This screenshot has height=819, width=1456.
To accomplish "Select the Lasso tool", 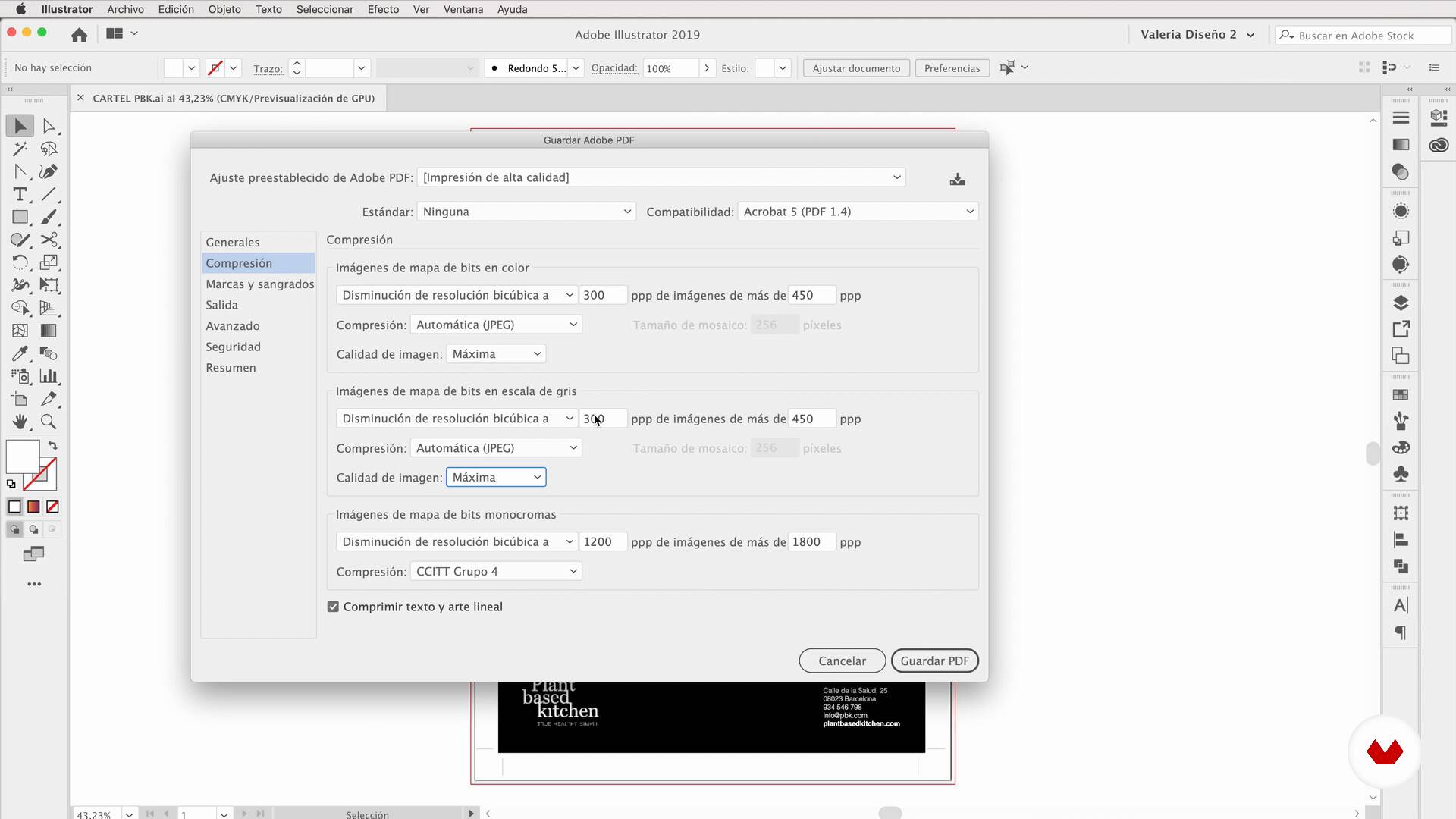I will (49, 149).
